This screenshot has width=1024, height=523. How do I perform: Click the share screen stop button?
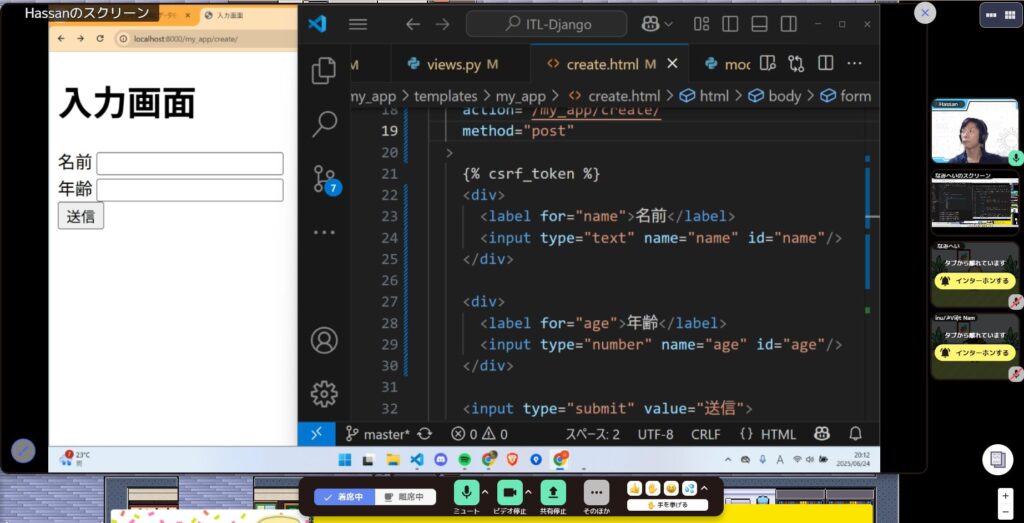point(554,492)
